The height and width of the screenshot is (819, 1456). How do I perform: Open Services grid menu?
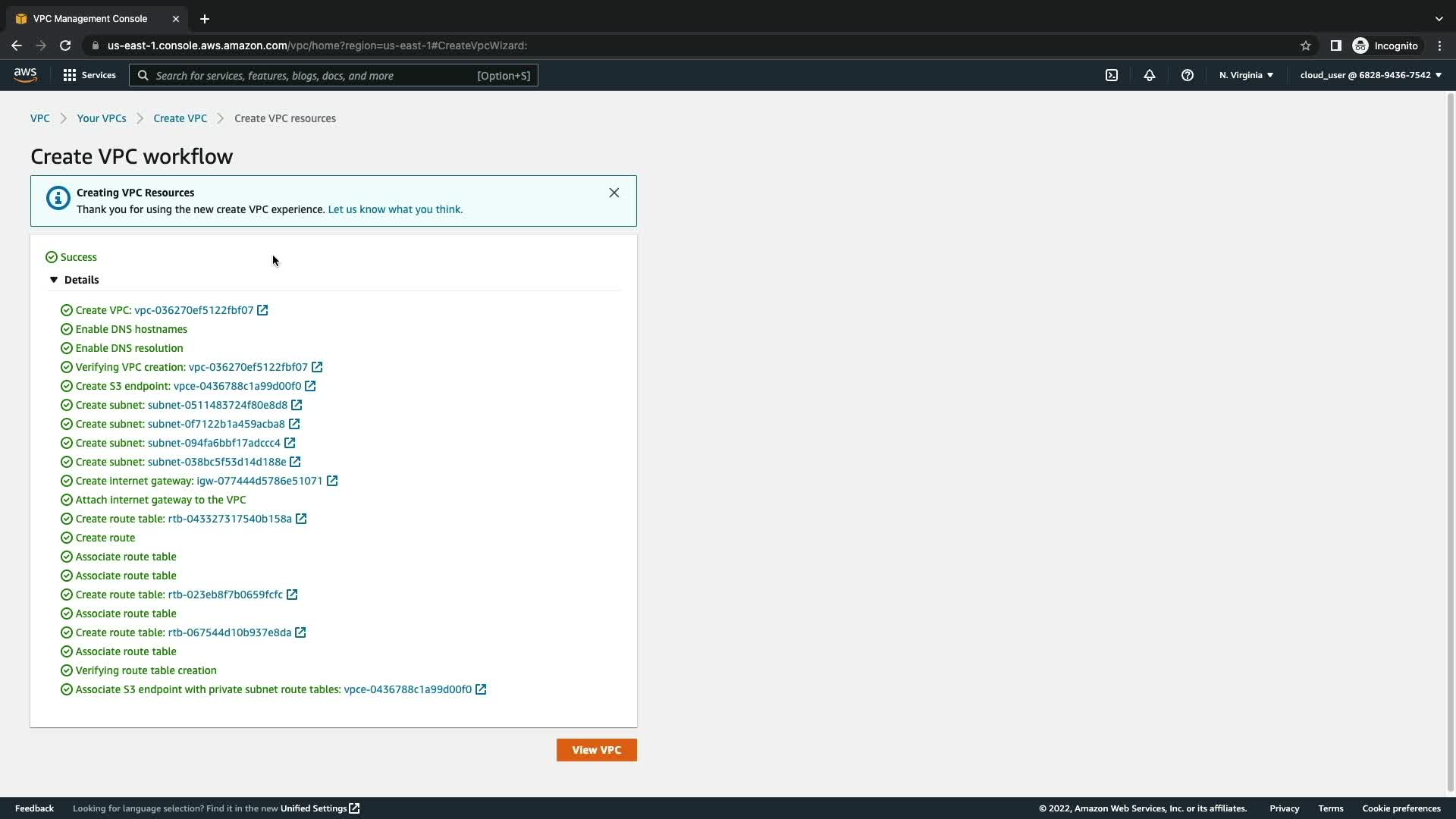point(89,75)
